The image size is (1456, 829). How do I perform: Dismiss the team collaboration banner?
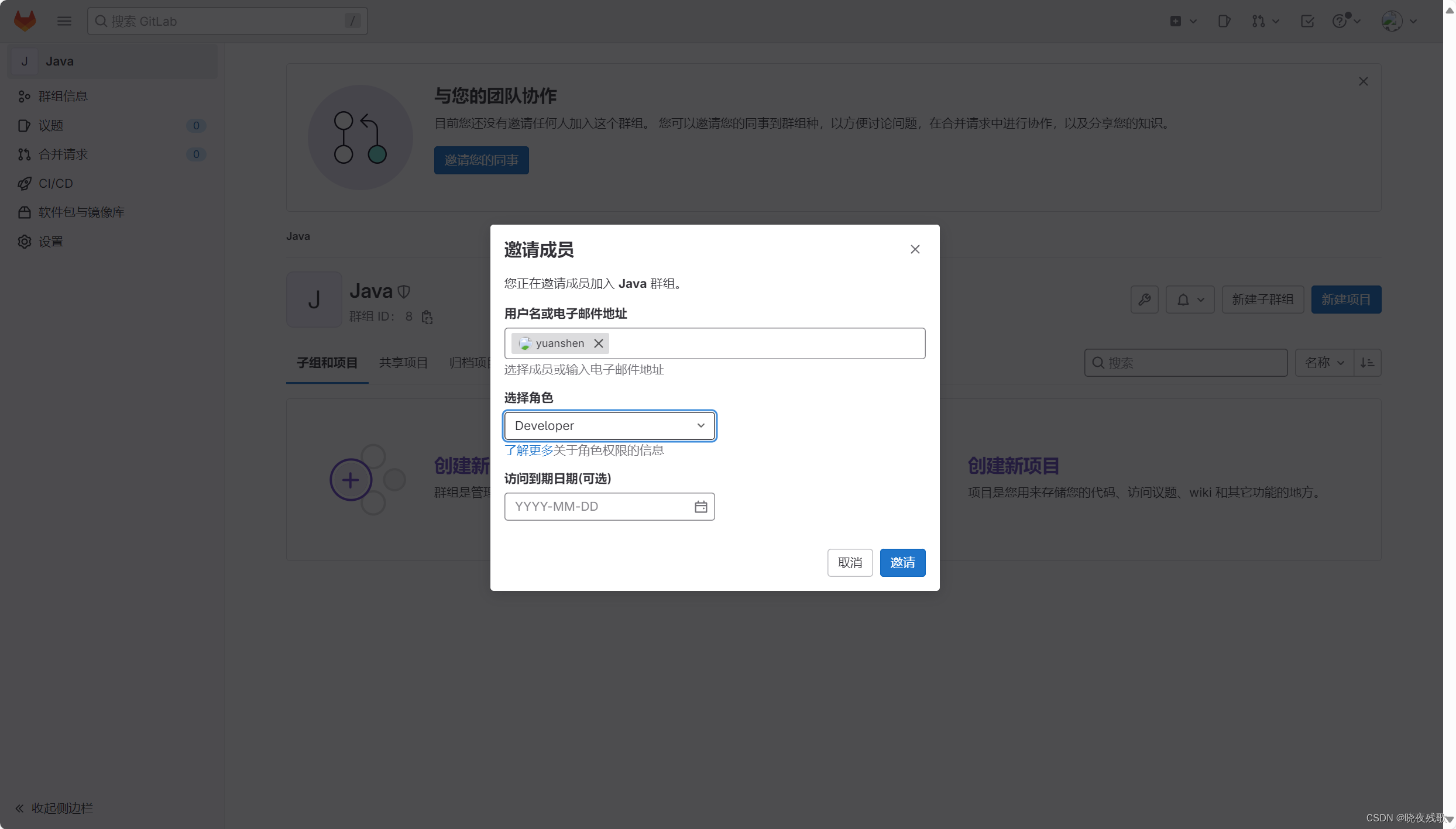(x=1363, y=81)
